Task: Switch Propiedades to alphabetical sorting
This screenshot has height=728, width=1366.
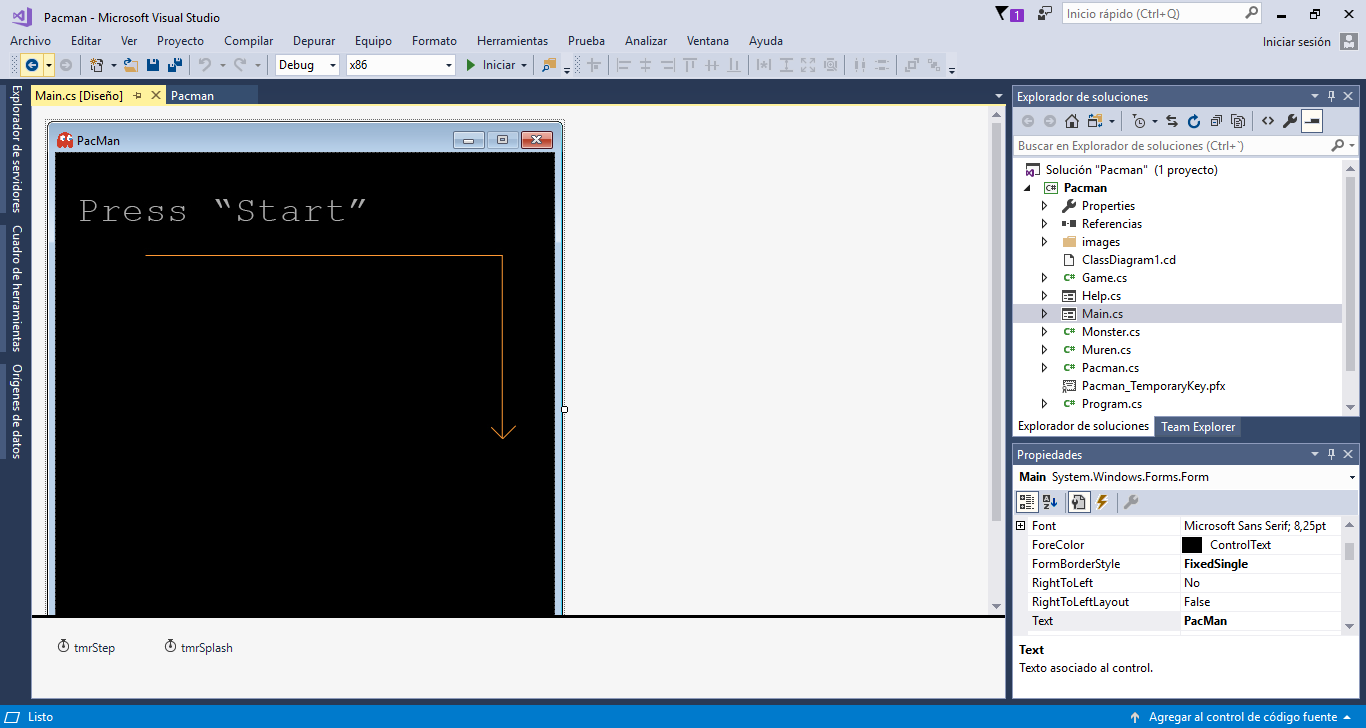Action: [1050, 501]
